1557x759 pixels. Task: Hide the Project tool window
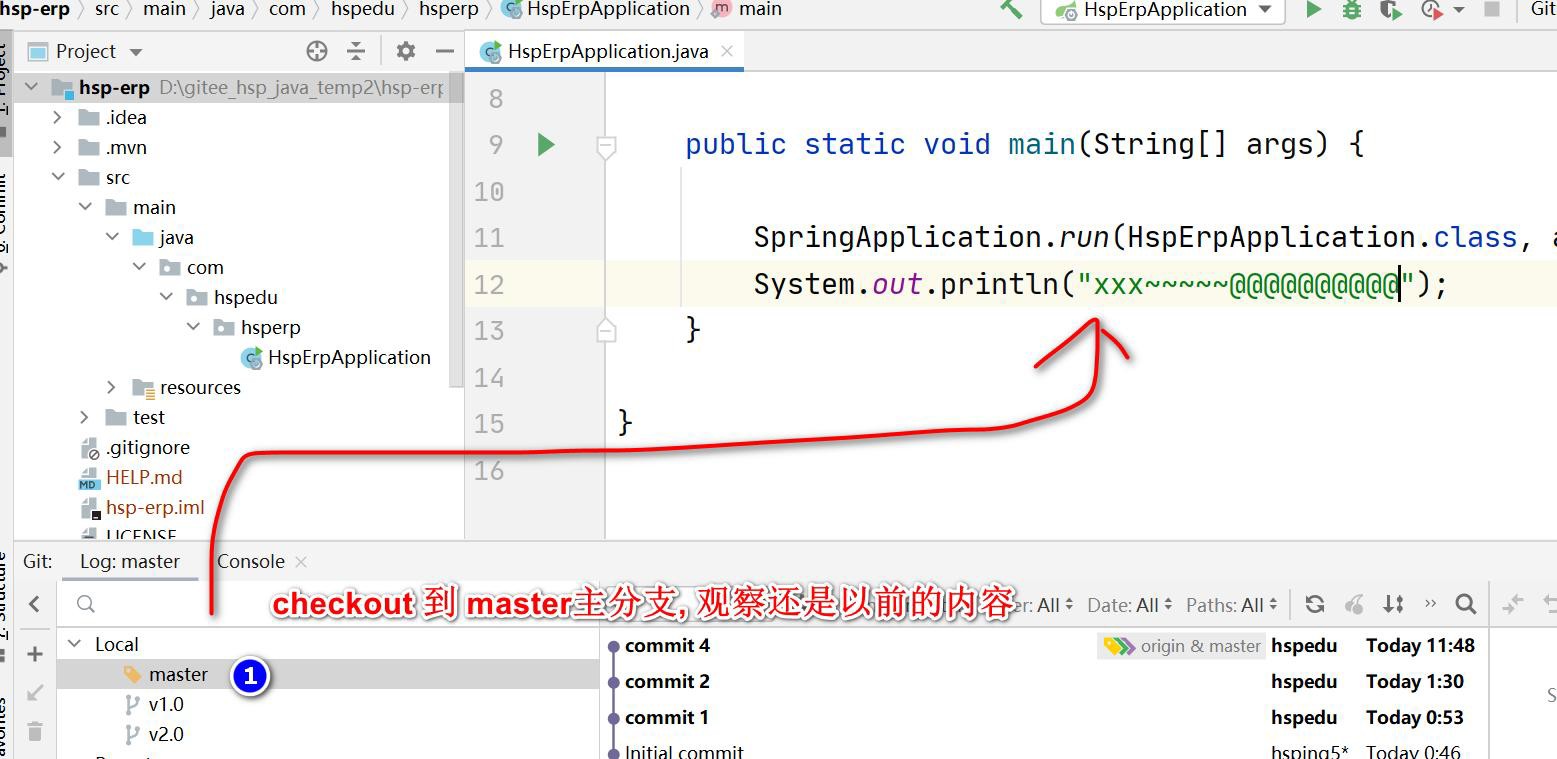point(445,51)
